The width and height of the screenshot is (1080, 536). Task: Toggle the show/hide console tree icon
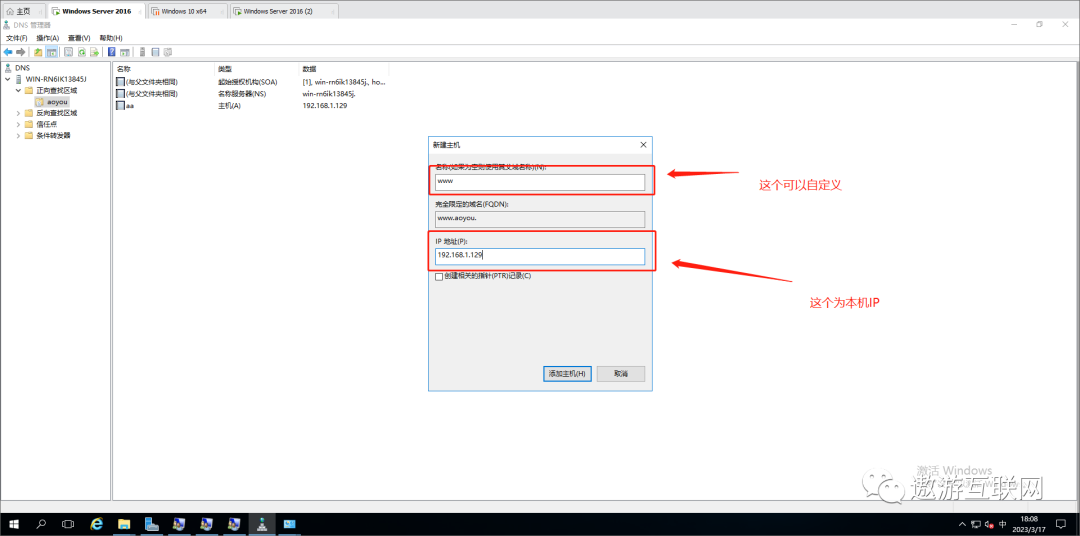pos(51,52)
